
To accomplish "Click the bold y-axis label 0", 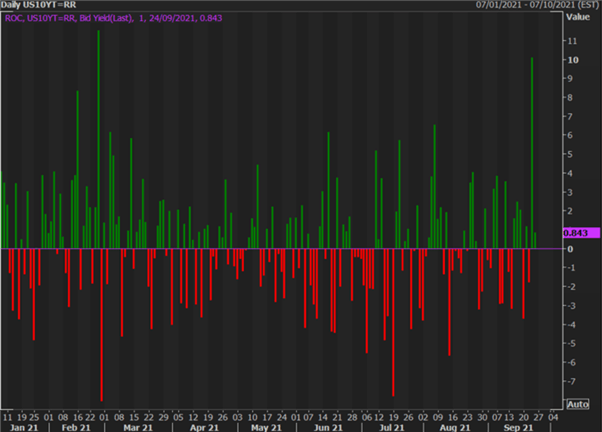I will point(570,249).
